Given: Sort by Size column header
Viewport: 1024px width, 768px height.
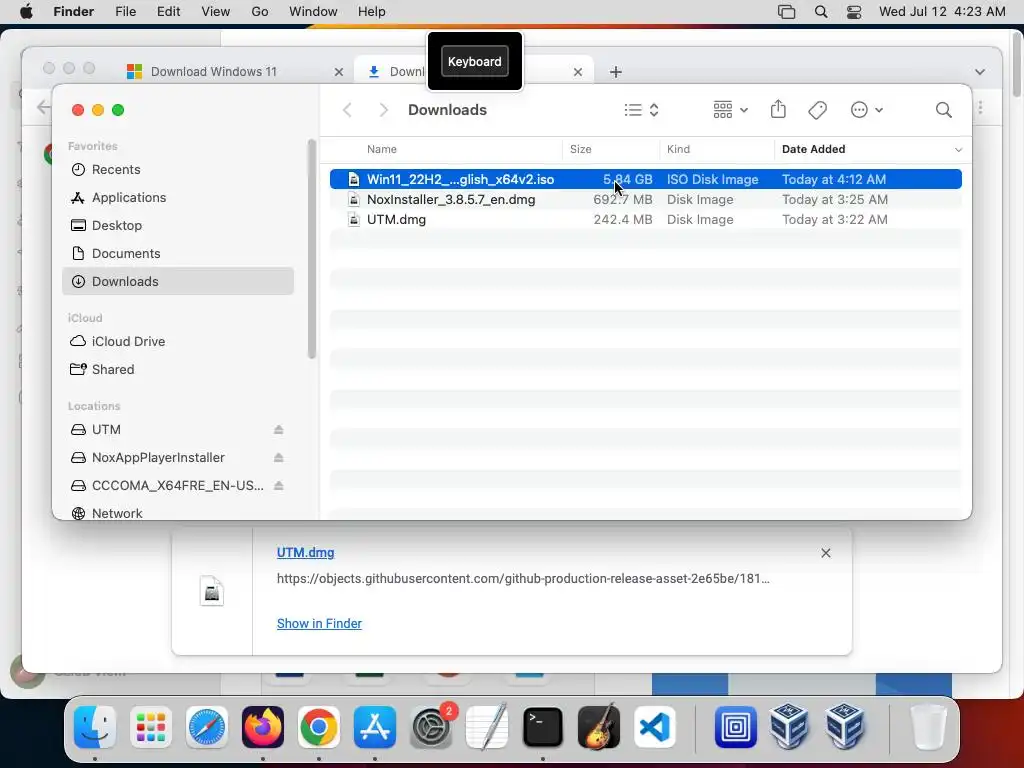Looking at the screenshot, I should point(581,149).
